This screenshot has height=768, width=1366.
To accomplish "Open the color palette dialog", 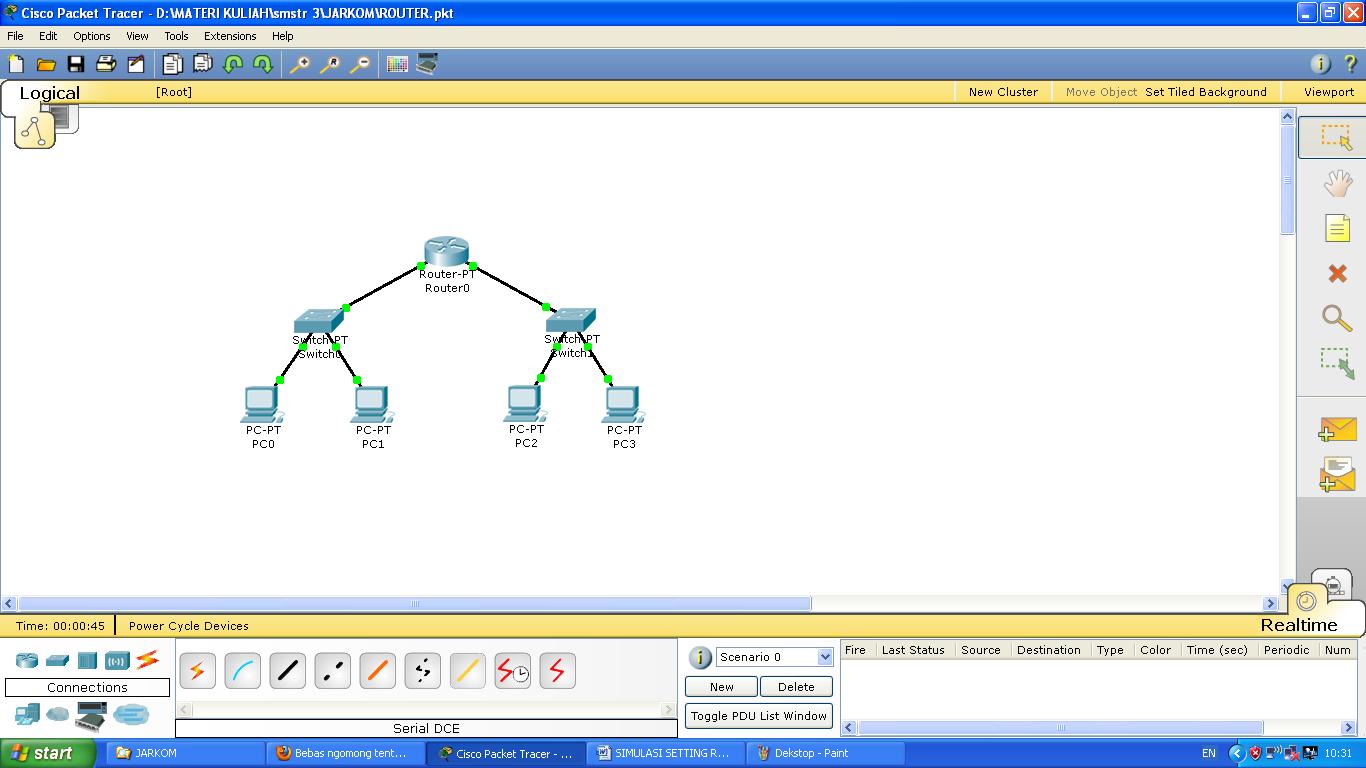I will [x=397, y=63].
